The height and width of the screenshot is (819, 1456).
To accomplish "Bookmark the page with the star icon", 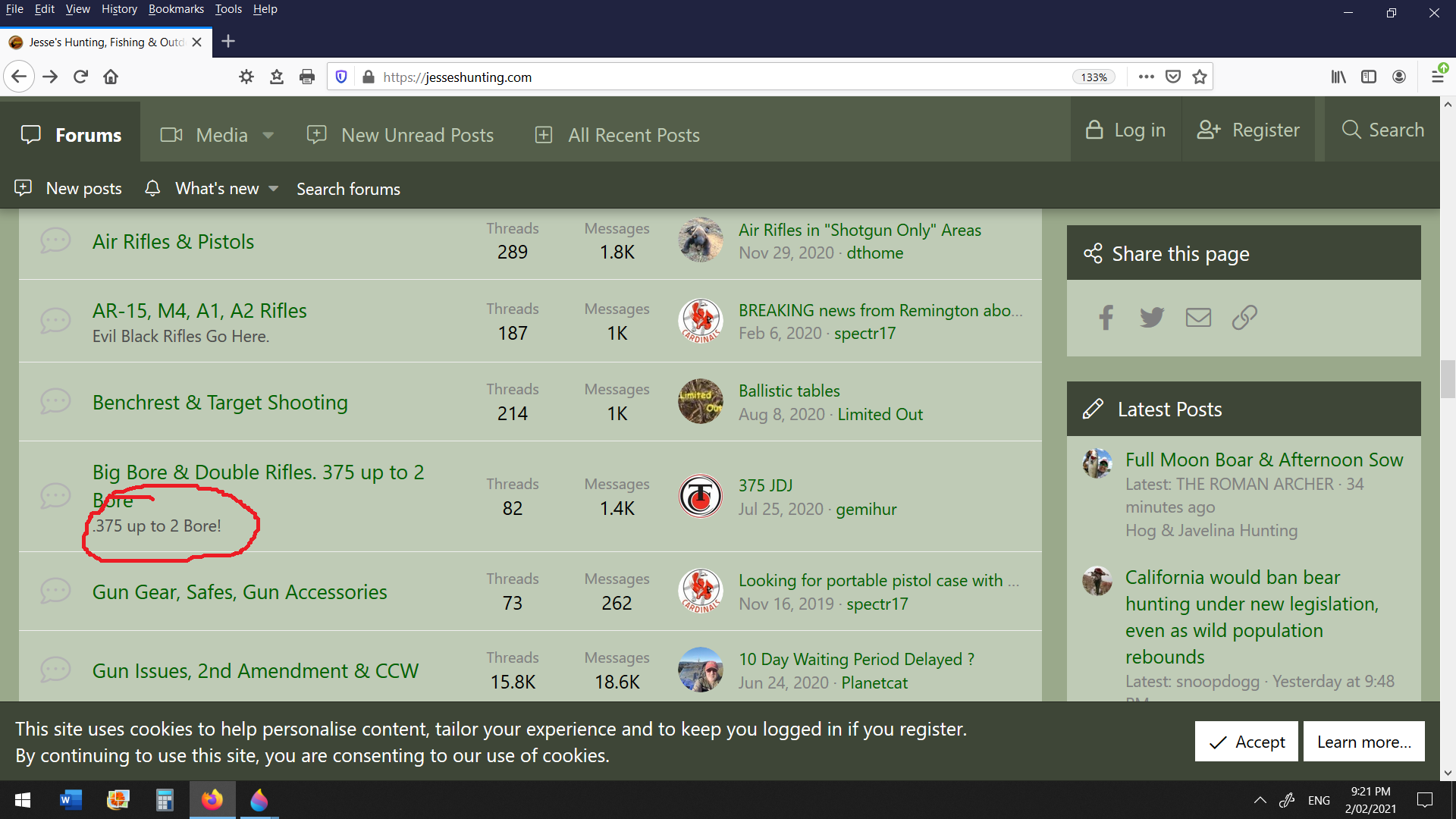I will tap(1199, 76).
